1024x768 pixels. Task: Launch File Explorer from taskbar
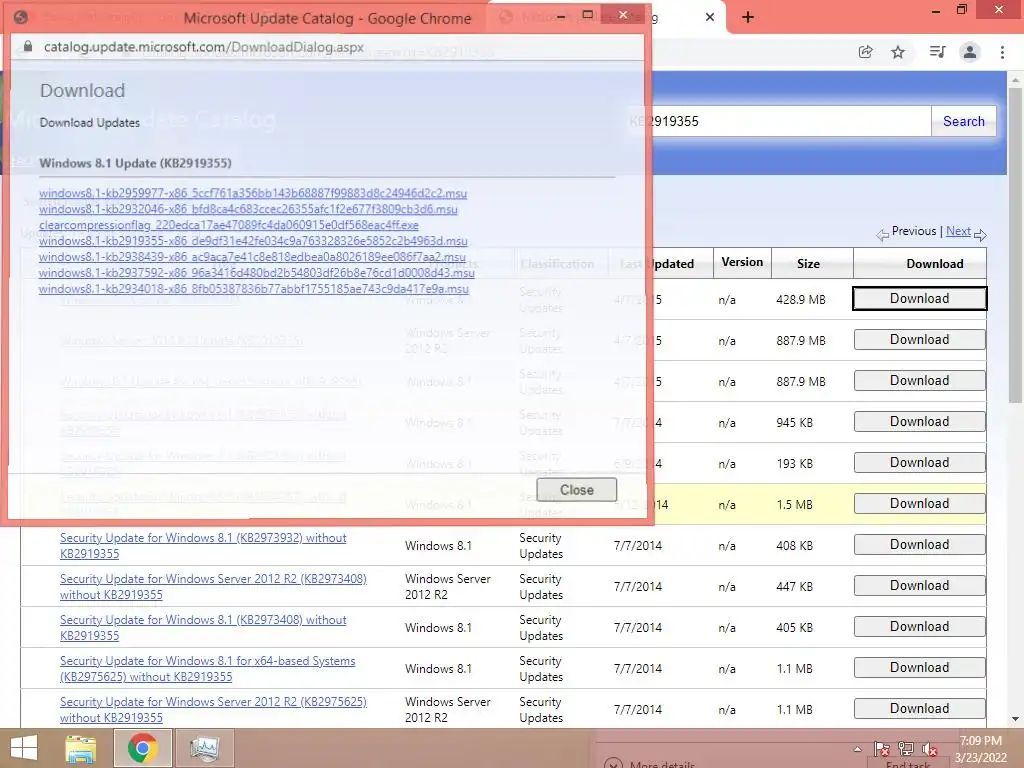point(80,748)
